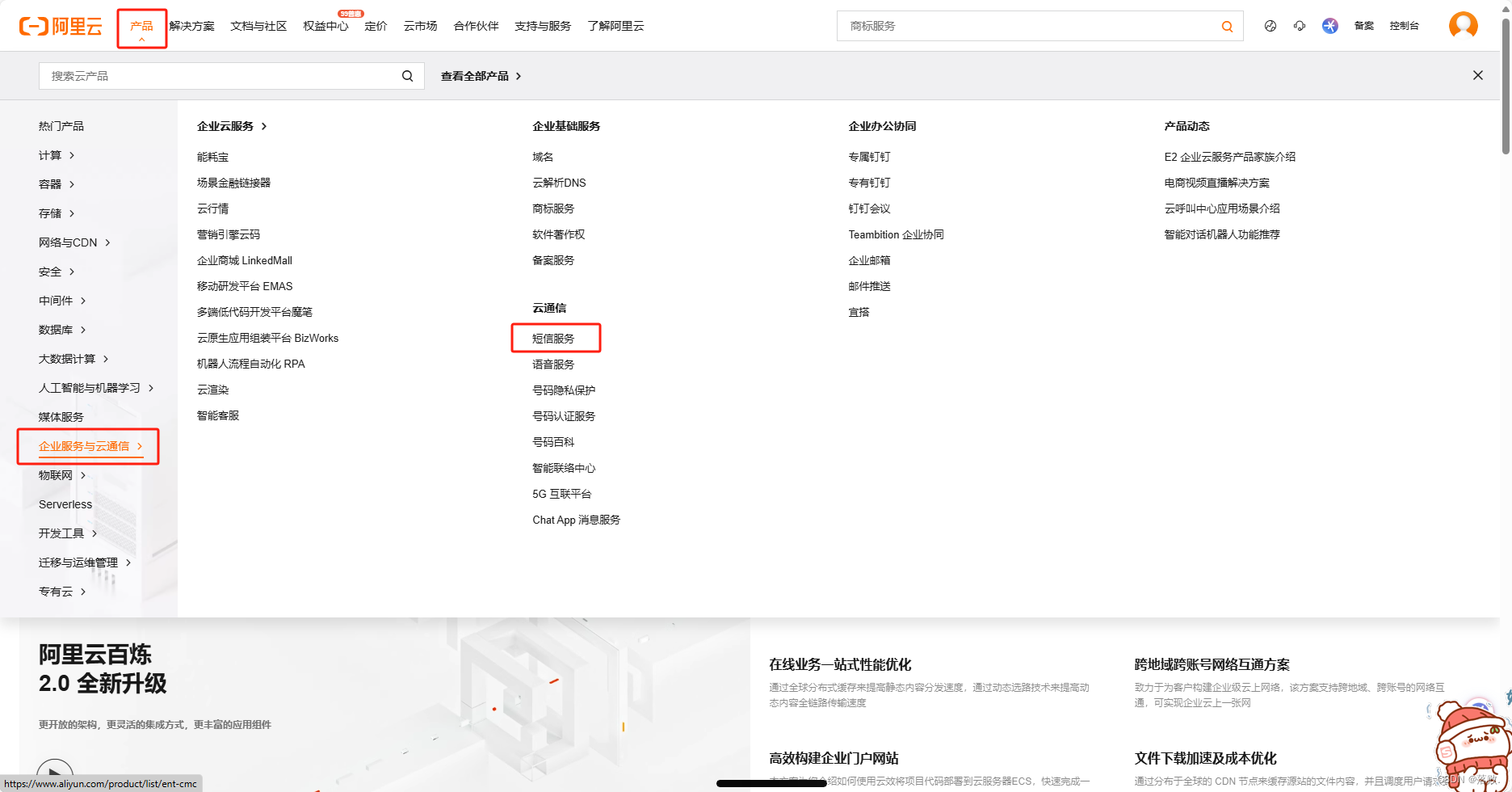Viewport: 1512px width, 792px height.
Task: Select Serverless in sidebar
Action: [x=65, y=504]
